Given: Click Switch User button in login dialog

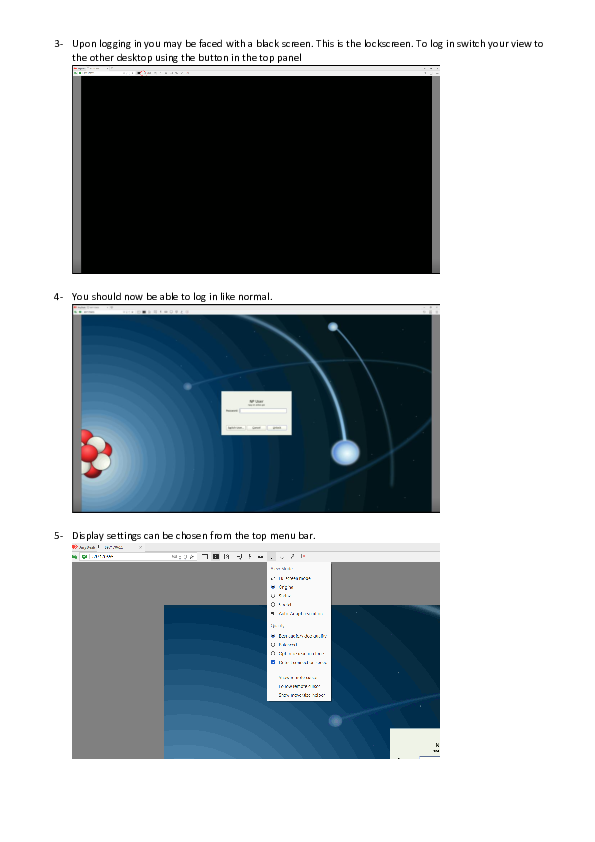Looking at the screenshot, I should (x=235, y=428).
